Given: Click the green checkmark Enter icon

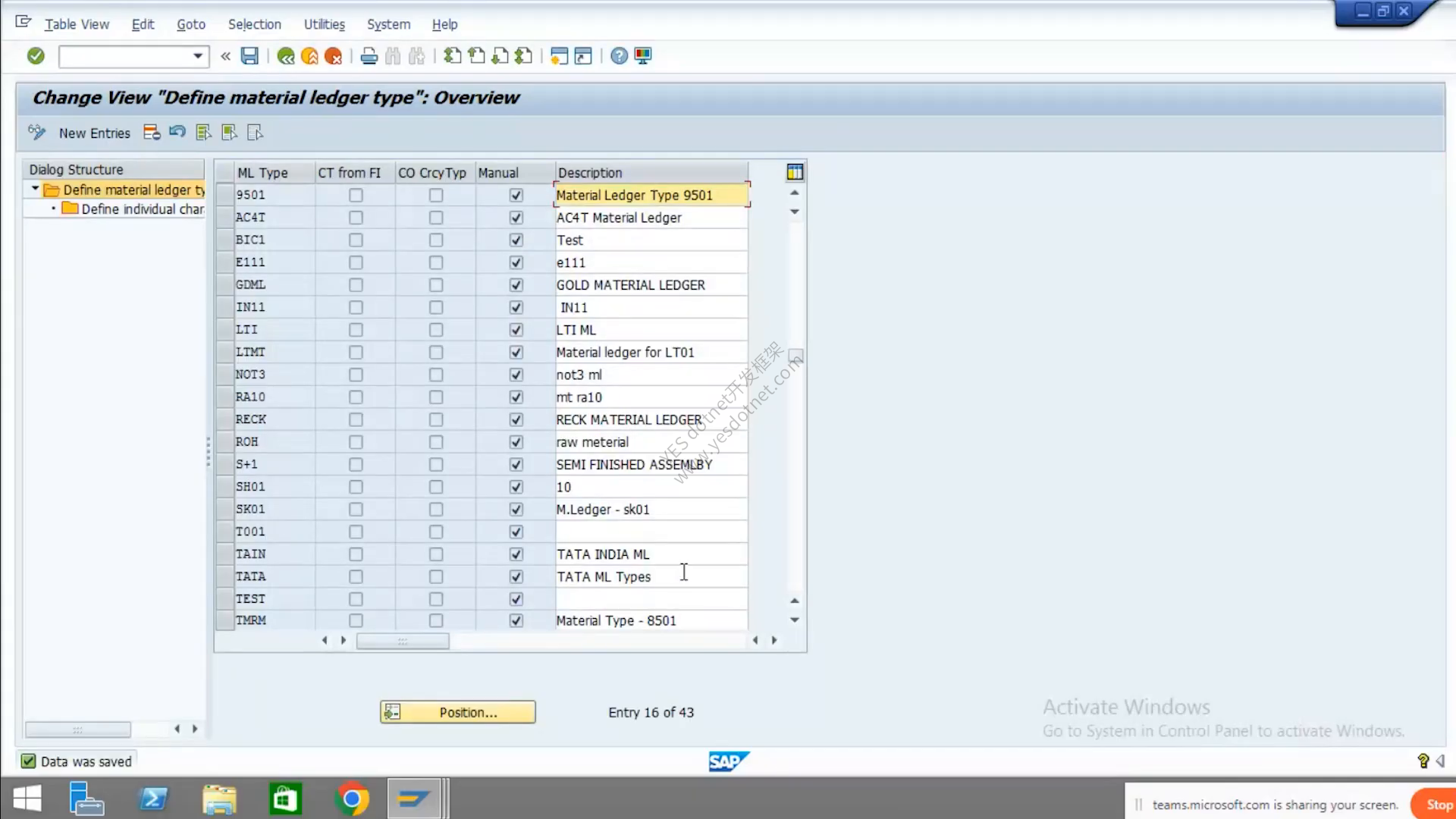Looking at the screenshot, I should [36, 56].
